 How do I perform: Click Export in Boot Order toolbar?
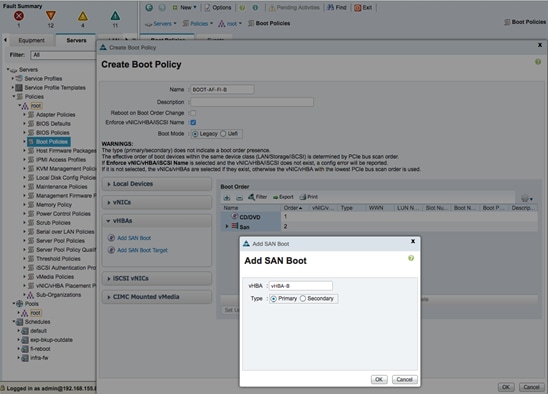(283, 197)
